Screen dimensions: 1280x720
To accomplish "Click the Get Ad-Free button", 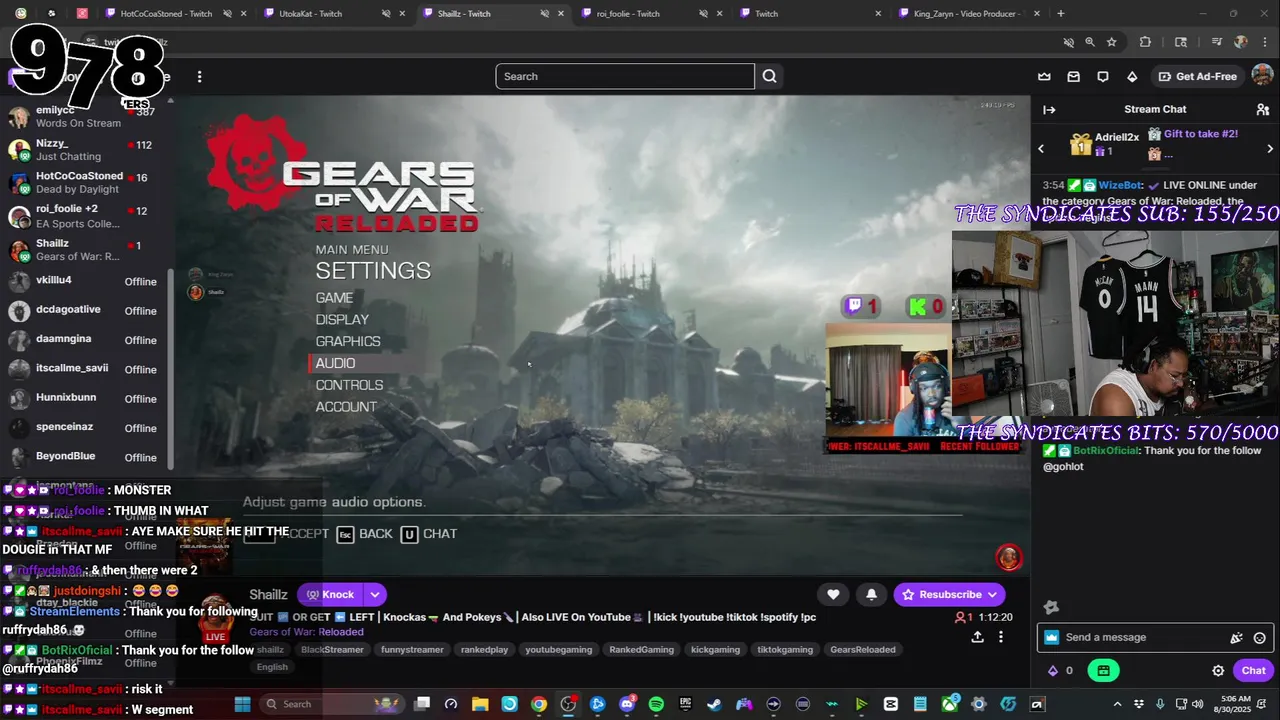I will pyautogui.click(x=1198, y=76).
